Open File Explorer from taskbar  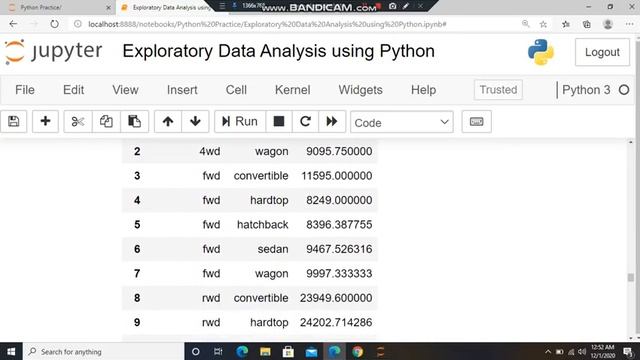(x=265, y=351)
